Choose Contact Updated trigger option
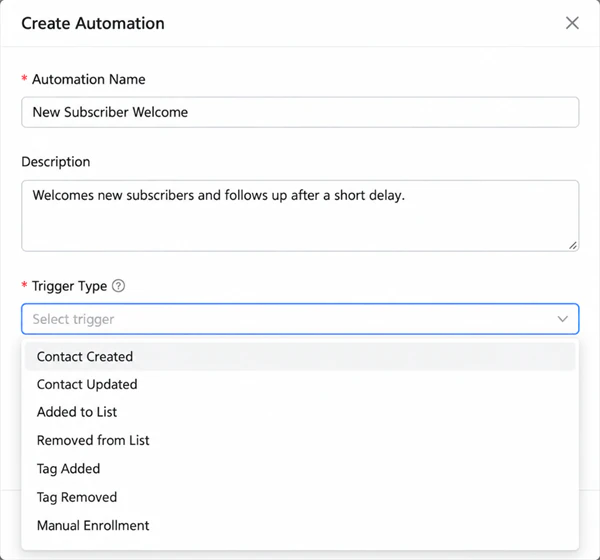Viewport: 600px width, 560px height. click(x=300, y=384)
